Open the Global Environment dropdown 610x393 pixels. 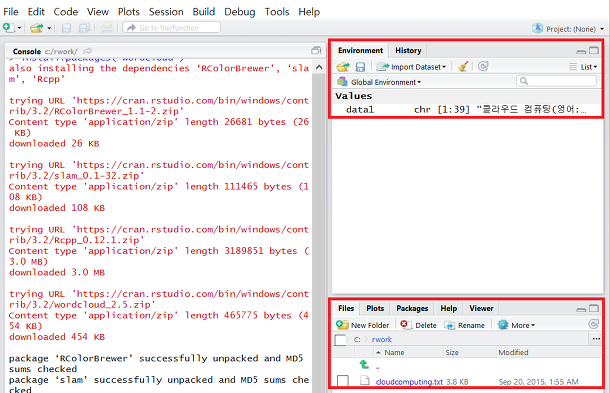tap(379, 82)
